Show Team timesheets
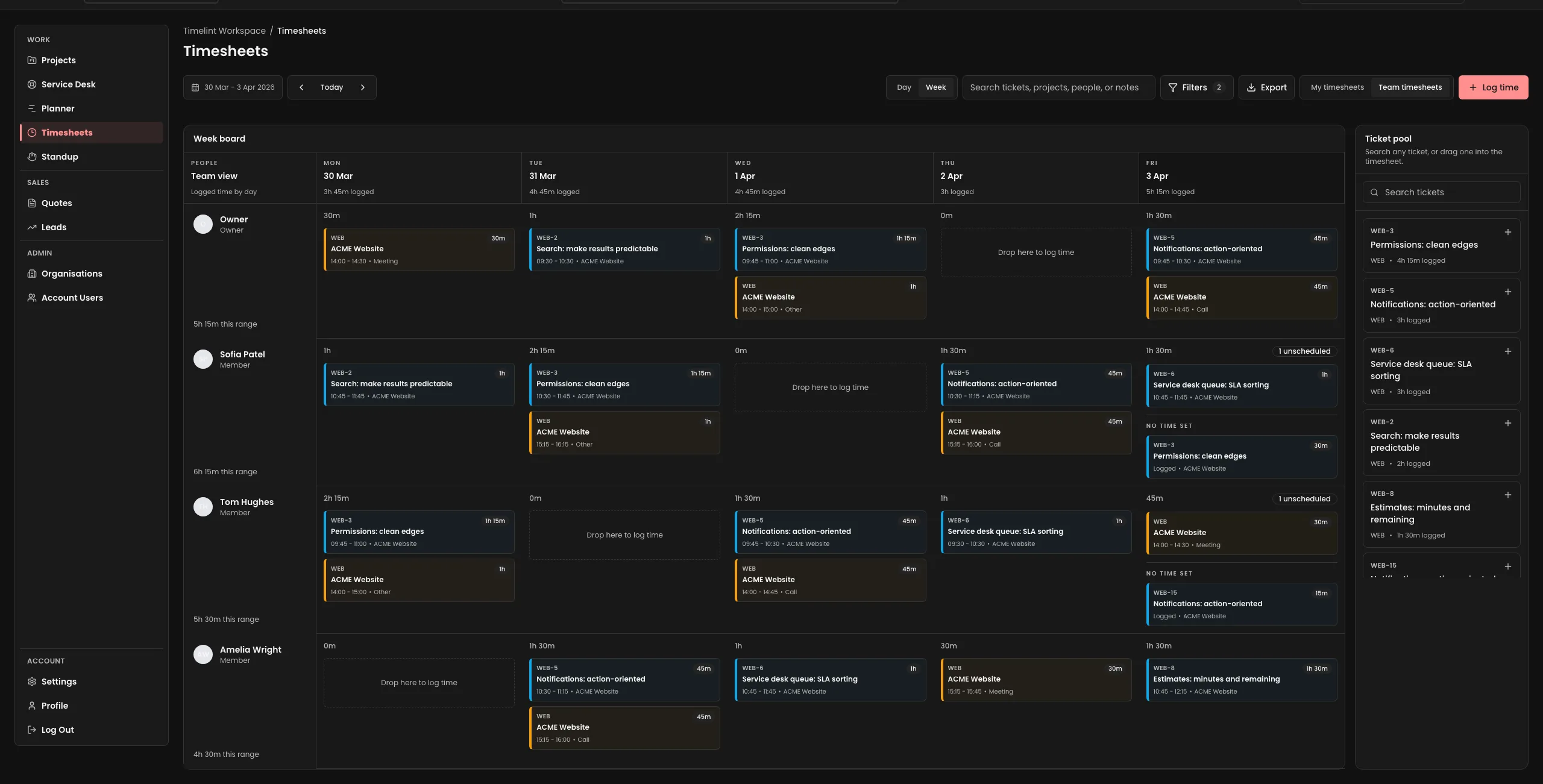 pos(1410,87)
